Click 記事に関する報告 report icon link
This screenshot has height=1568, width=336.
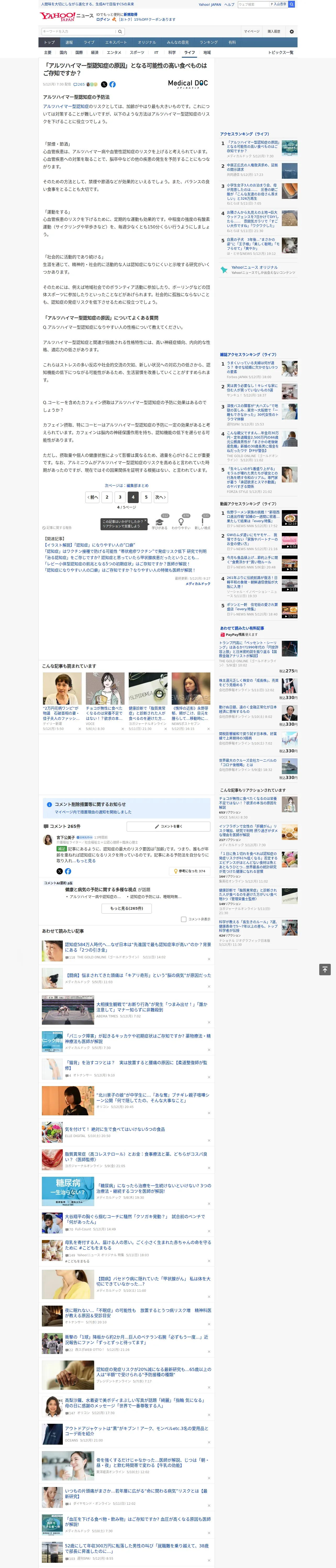click(57, 528)
